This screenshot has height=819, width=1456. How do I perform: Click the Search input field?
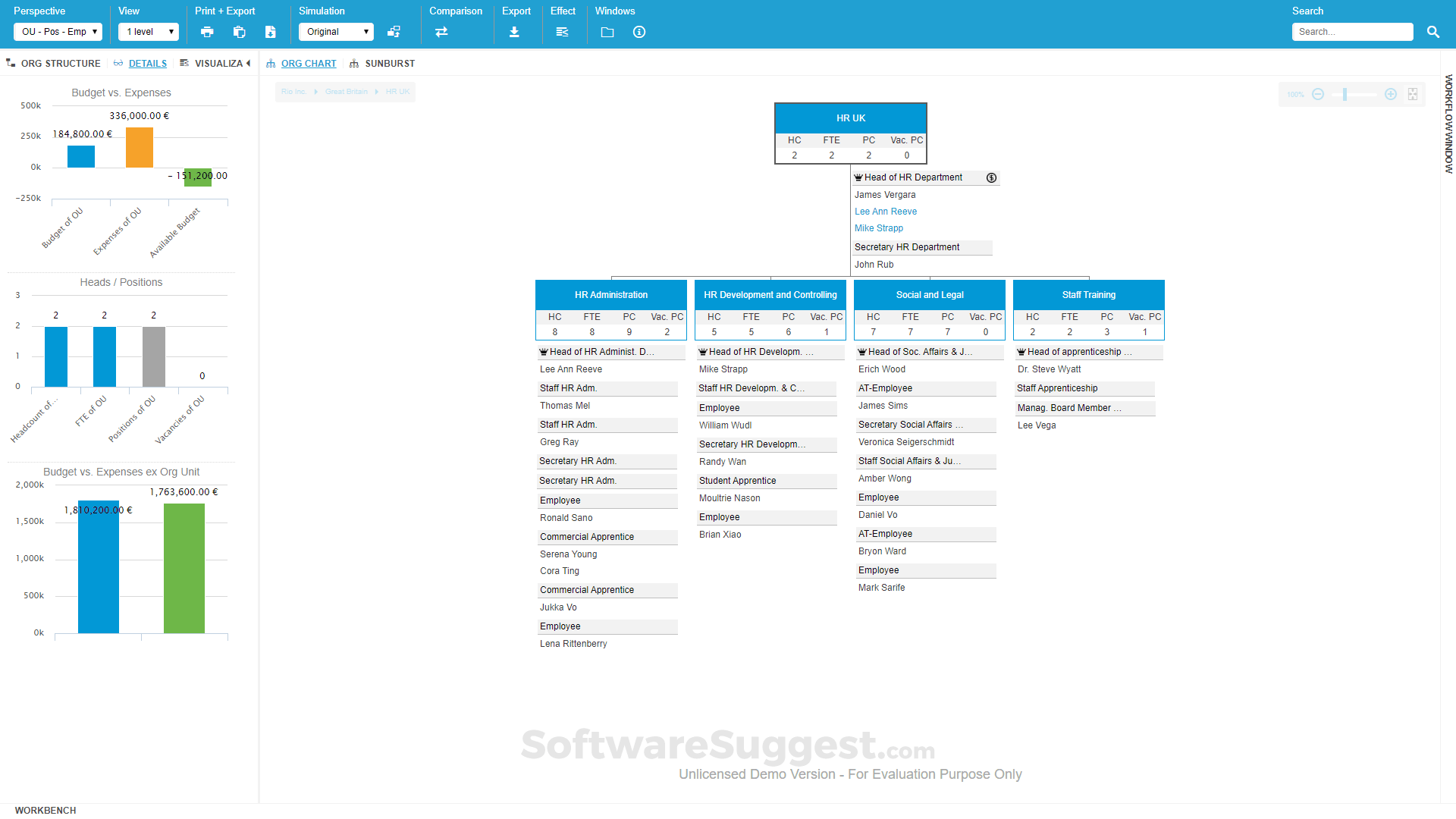pyautogui.click(x=1351, y=32)
